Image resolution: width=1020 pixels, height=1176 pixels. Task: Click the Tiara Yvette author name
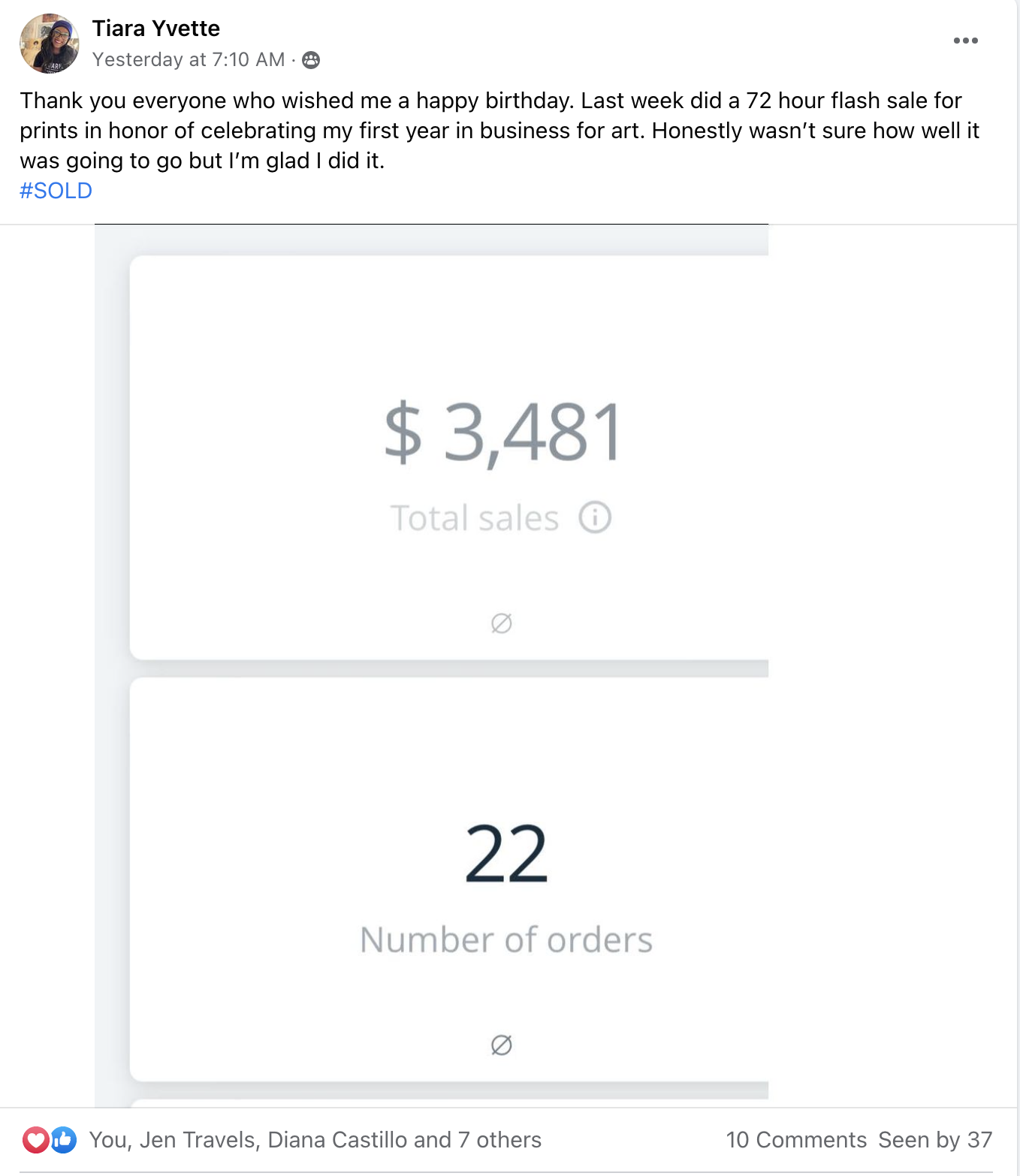pyautogui.click(x=156, y=29)
